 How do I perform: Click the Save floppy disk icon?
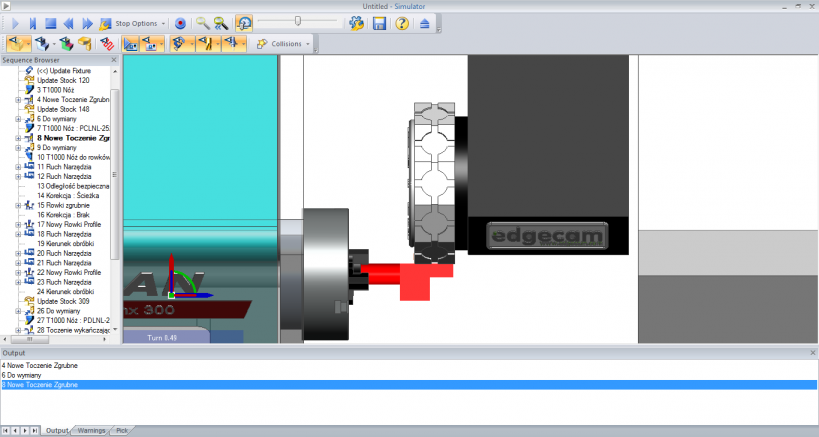pos(379,23)
